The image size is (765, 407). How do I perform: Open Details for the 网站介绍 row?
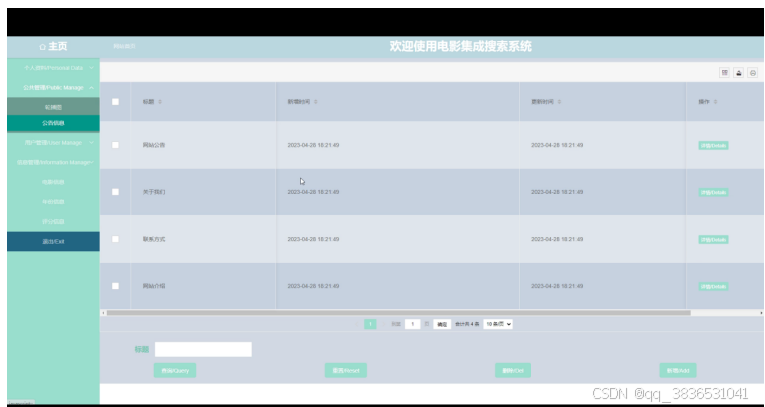point(713,286)
